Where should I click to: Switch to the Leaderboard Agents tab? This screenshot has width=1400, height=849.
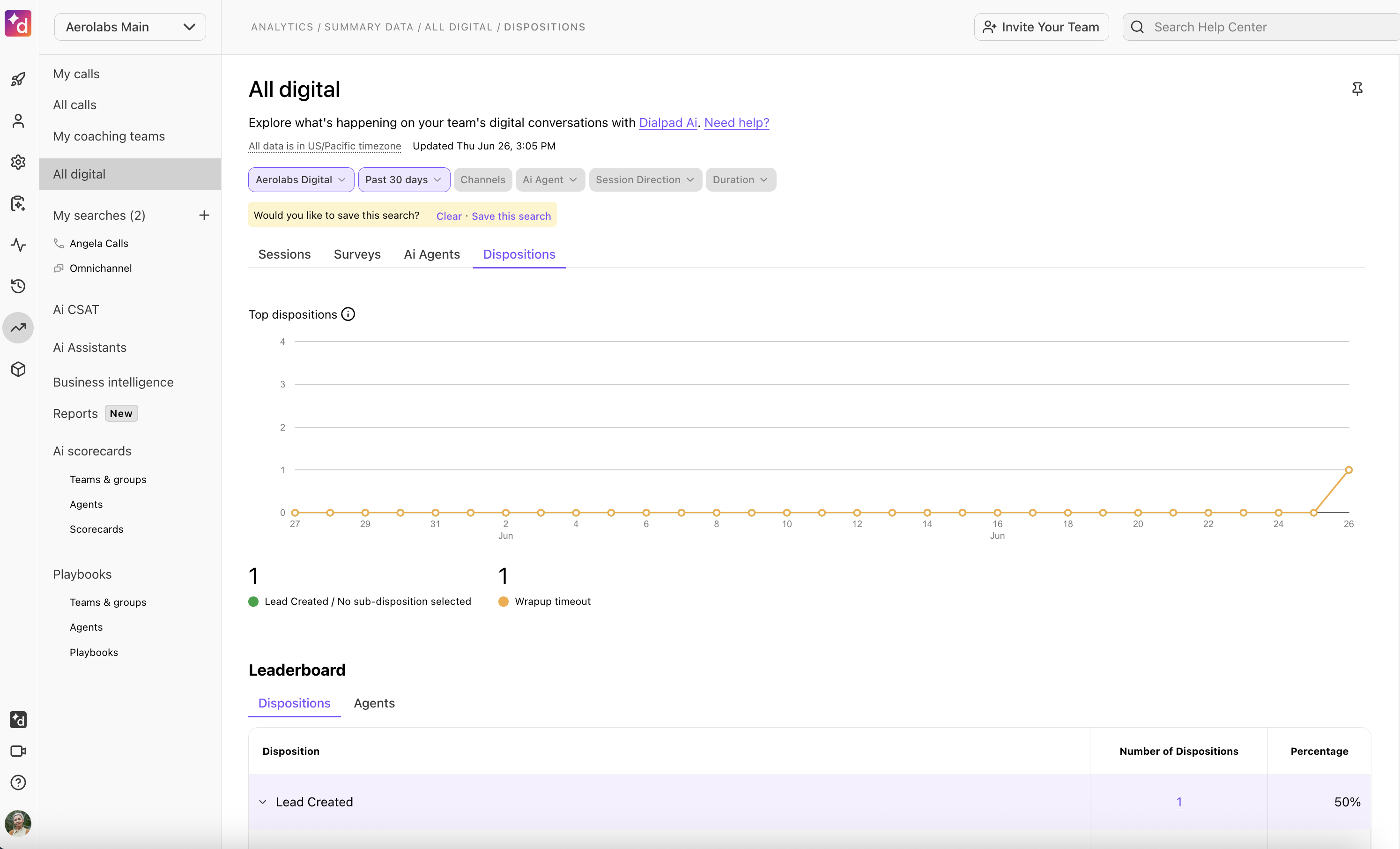[x=374, y=703]
